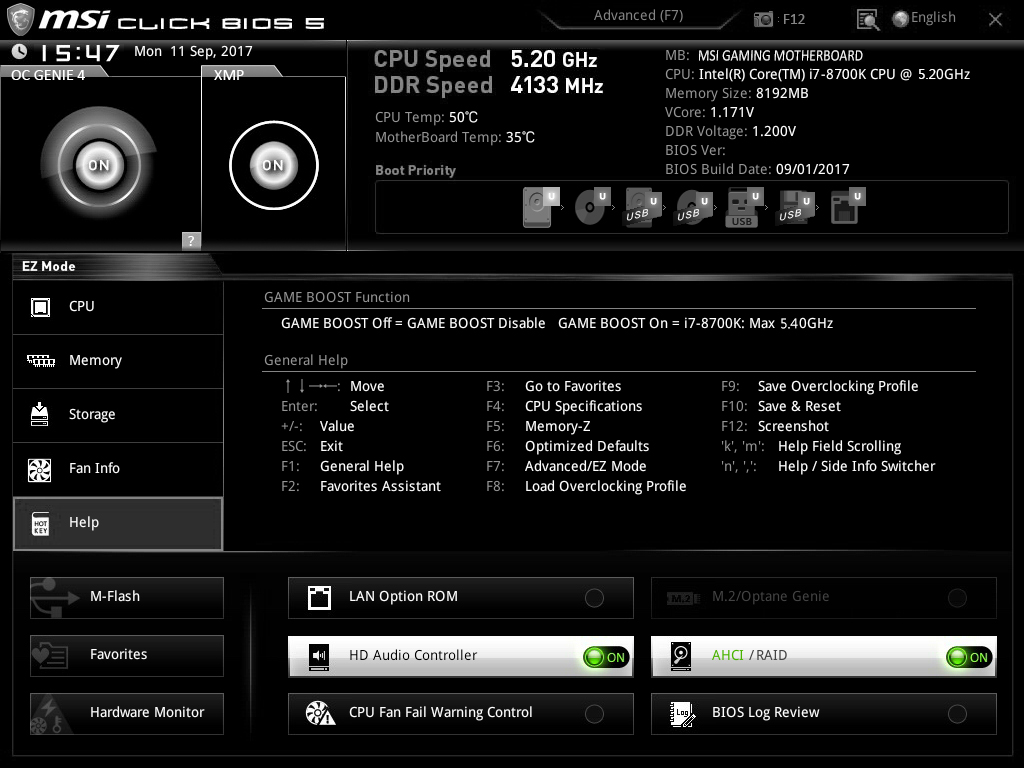Click the globe language icon

[x=901, y=19]
